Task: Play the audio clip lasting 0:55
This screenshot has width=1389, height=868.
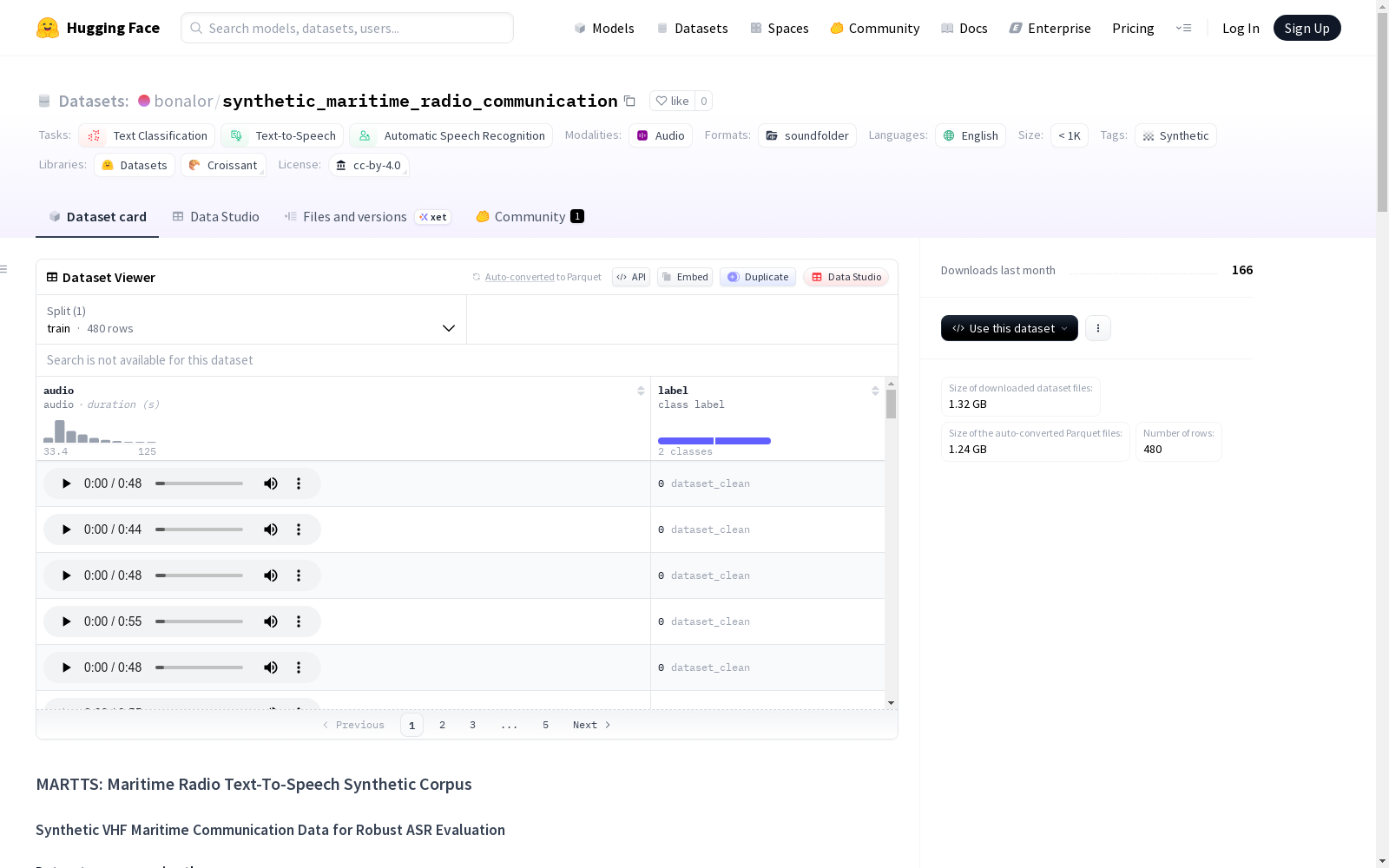Action: pyautogui.click(x=66, y=621)
